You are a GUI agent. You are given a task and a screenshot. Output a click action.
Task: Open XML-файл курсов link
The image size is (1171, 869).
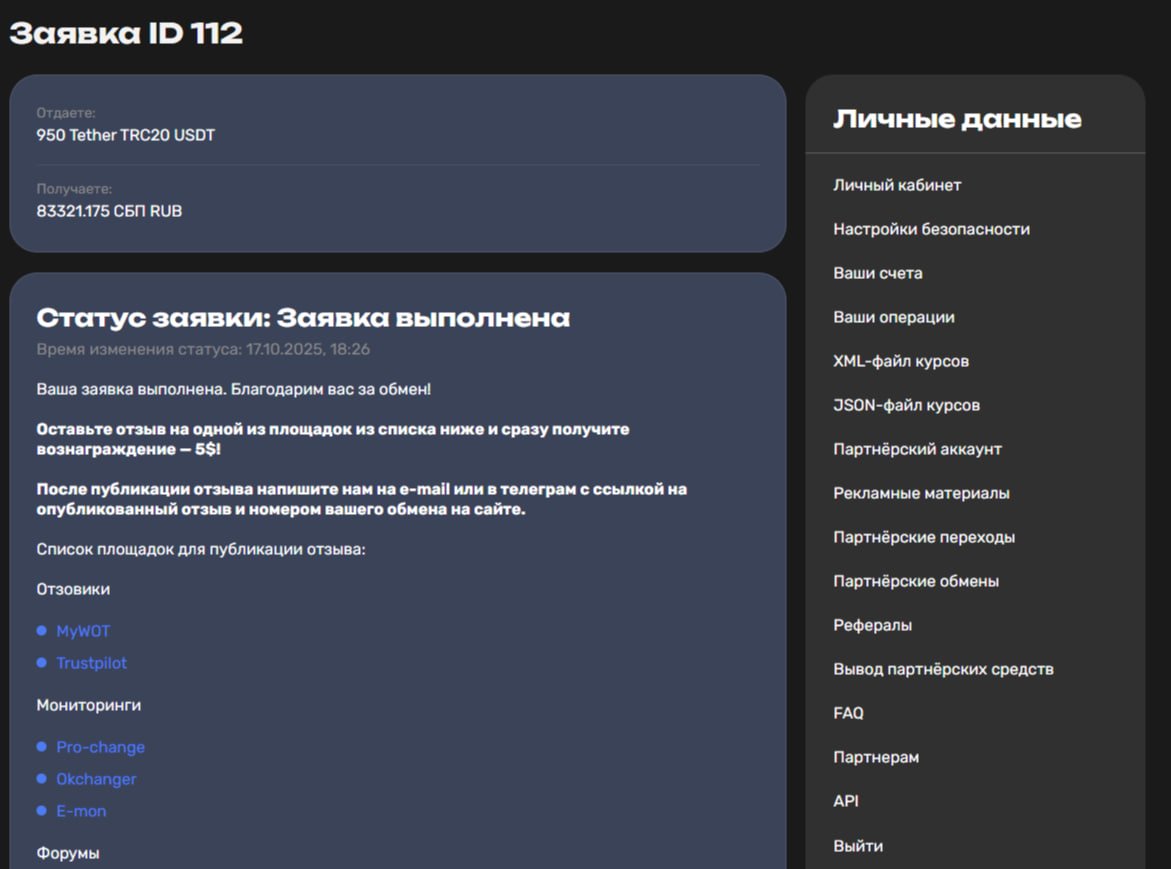coord(900,361)
